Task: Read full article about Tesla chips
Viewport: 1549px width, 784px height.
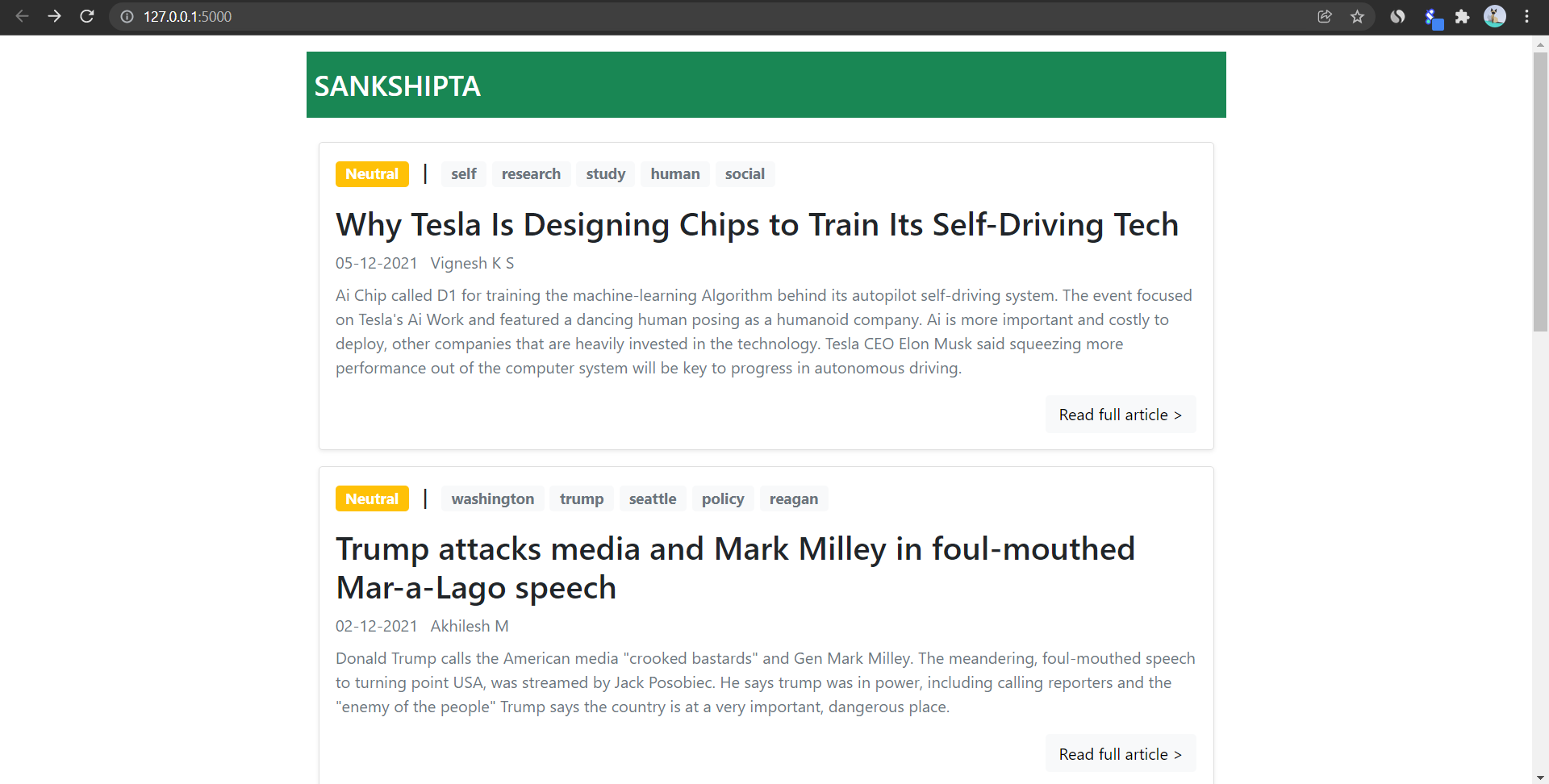Action: [1121, 415]
